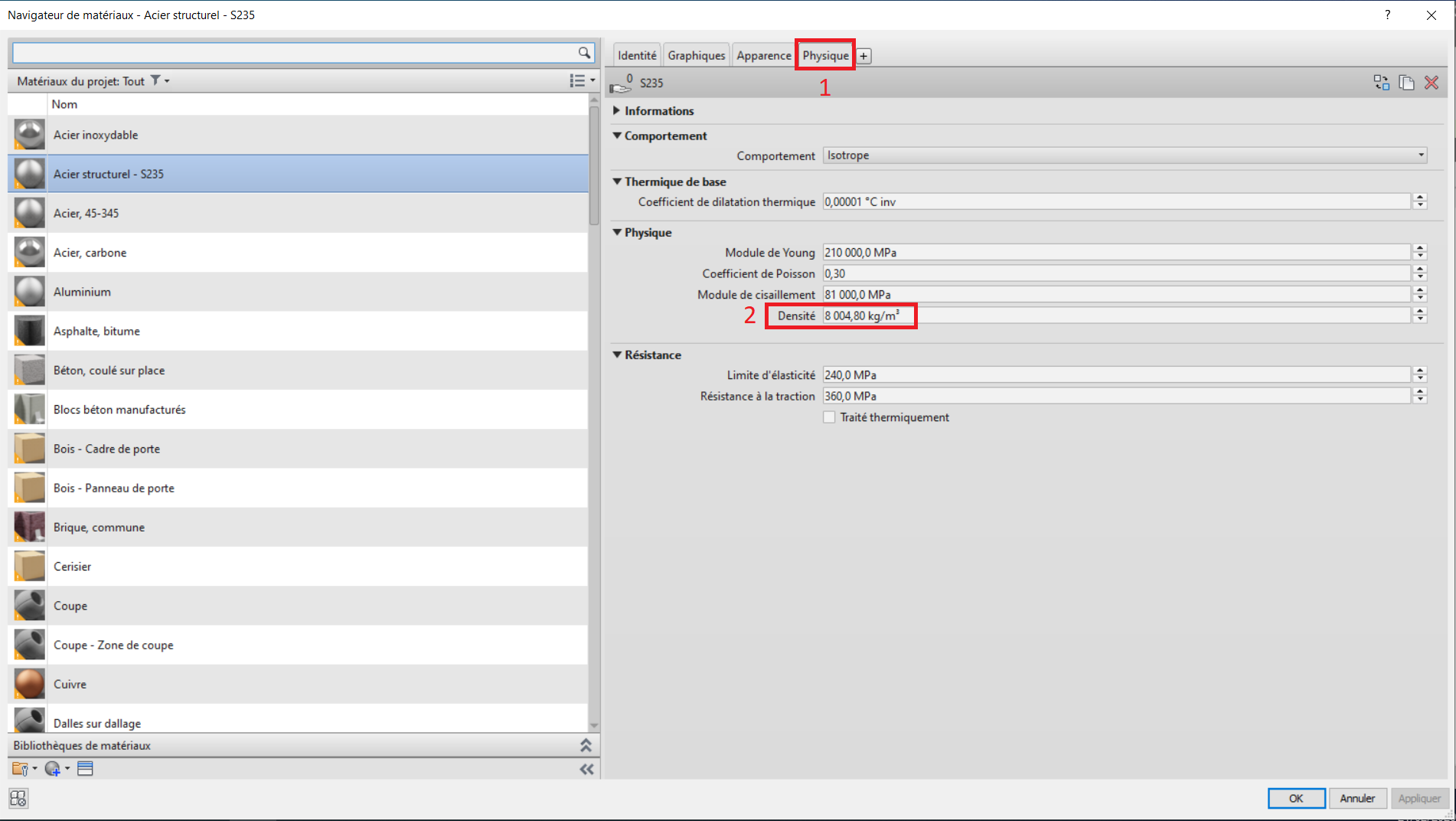Collapse the material libraries panel double chevron
The image size is (1456, 821).
586,745
